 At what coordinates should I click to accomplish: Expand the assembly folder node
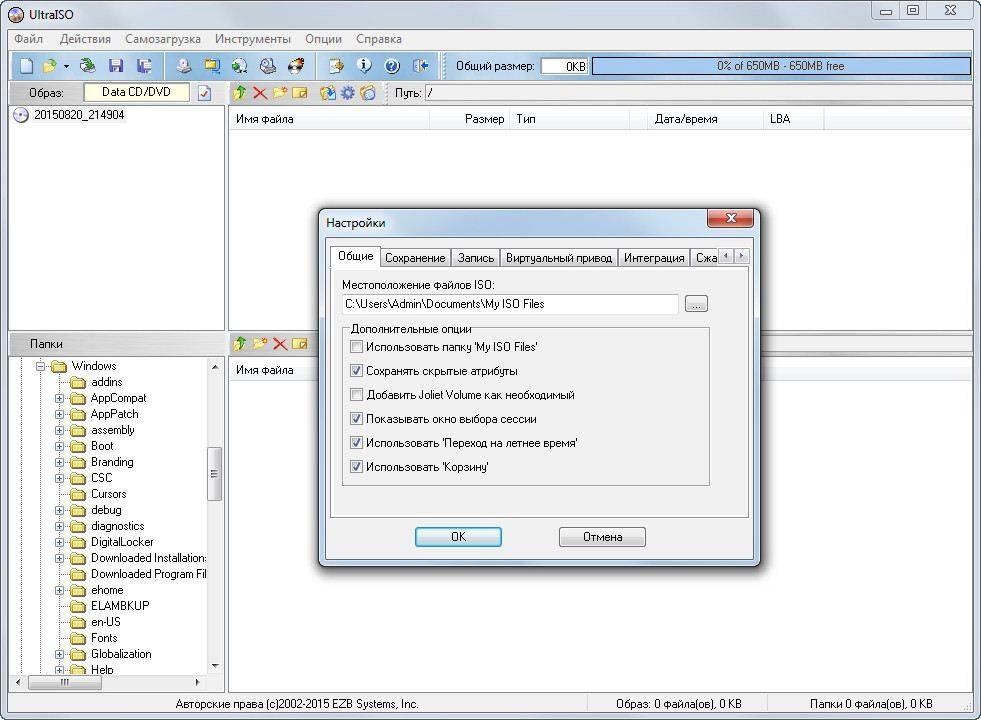coord(59,430)
